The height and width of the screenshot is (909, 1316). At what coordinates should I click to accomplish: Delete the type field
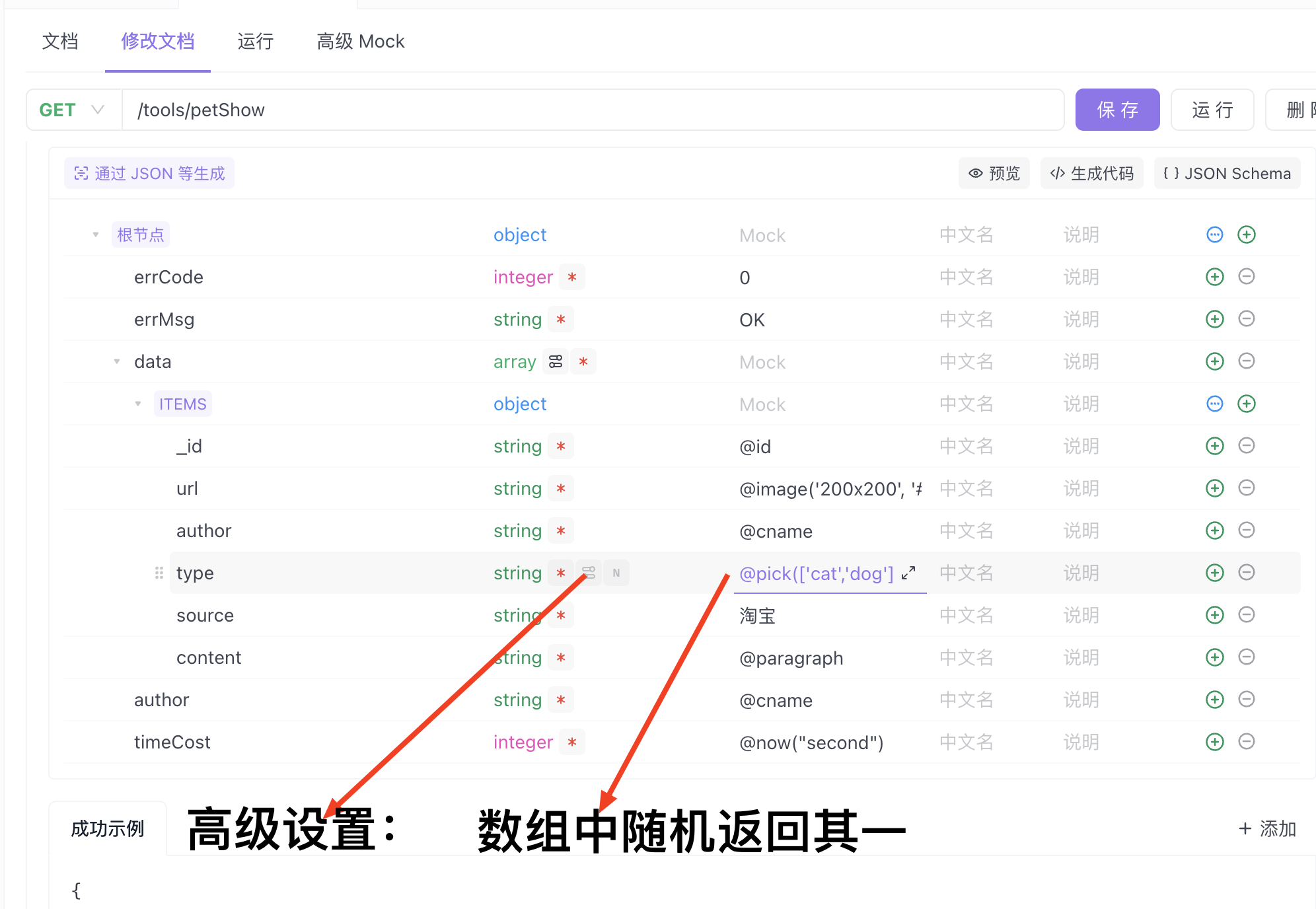point(1246,573)
